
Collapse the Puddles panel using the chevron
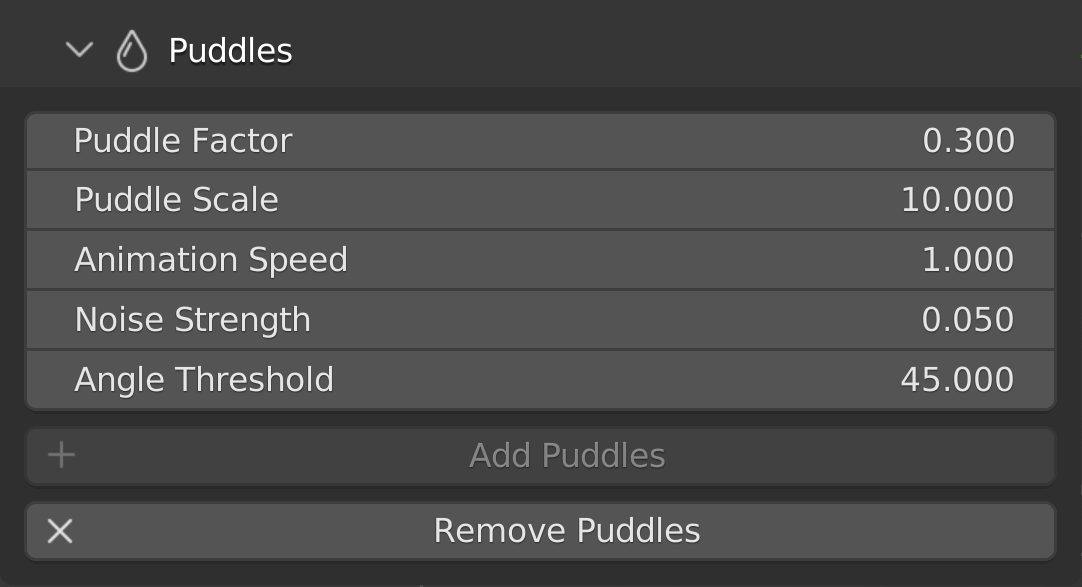coord(78,49)
